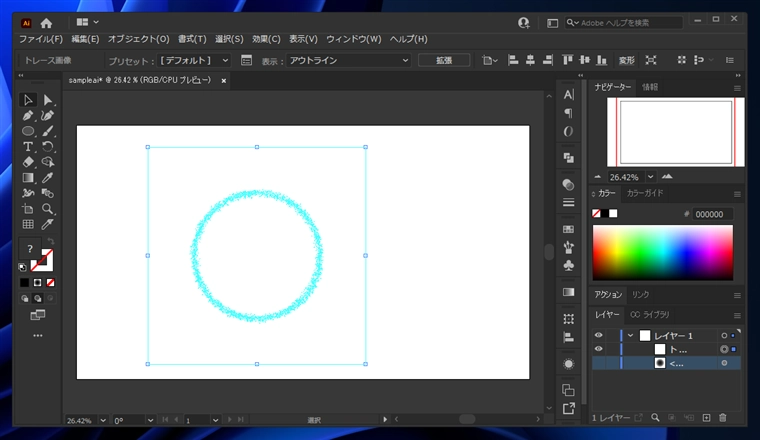
Task: Open the プリセット dropdown
Action: (194, 61)
